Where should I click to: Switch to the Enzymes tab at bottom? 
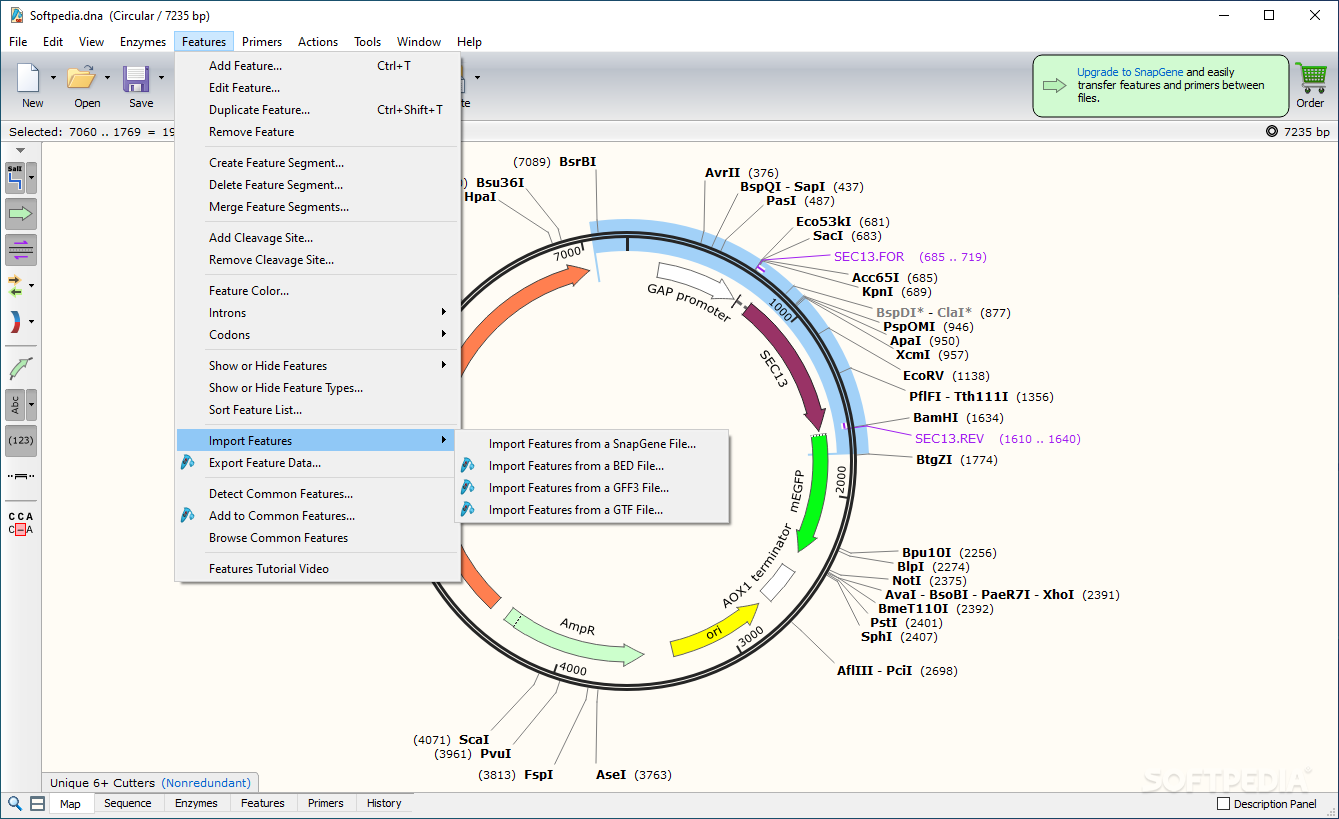(196, 803)
